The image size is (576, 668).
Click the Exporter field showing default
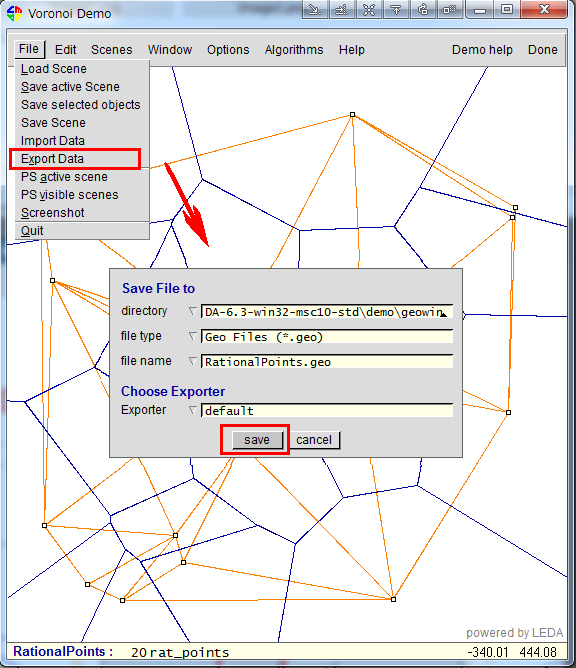[x=327, y=410]
